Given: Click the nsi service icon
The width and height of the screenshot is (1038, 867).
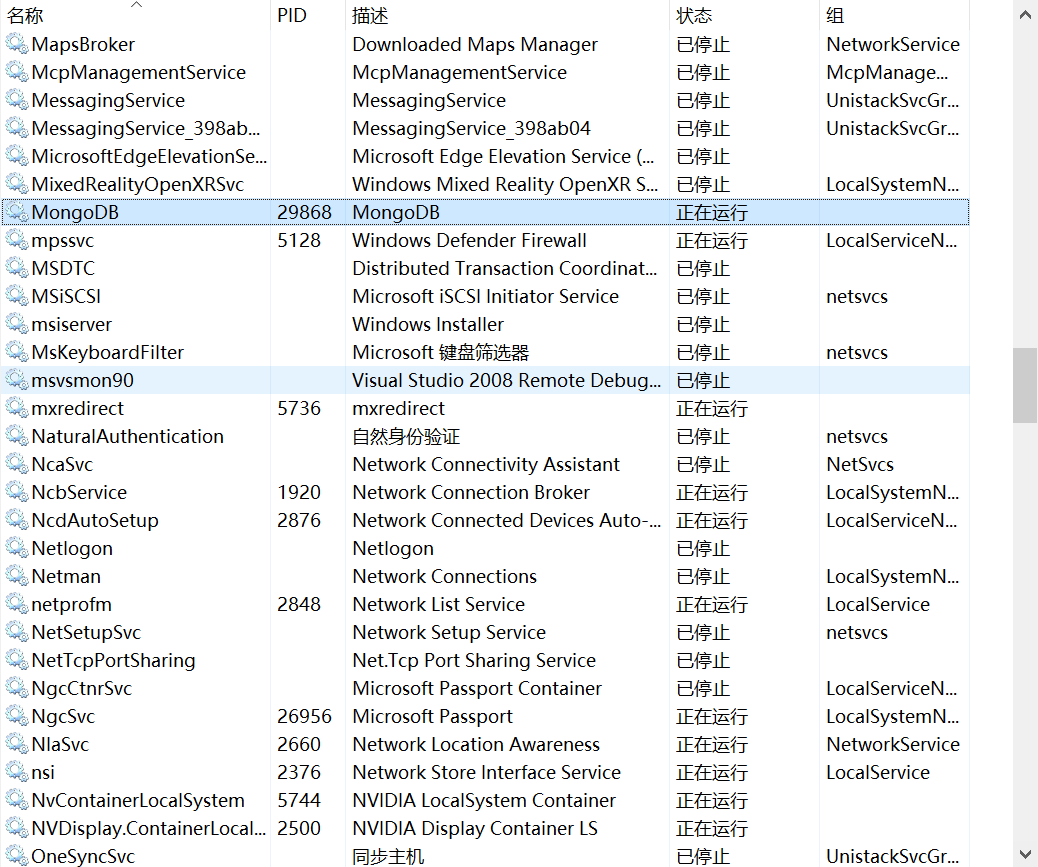Looking at the screenshot, I should click(x=17, y=772).
